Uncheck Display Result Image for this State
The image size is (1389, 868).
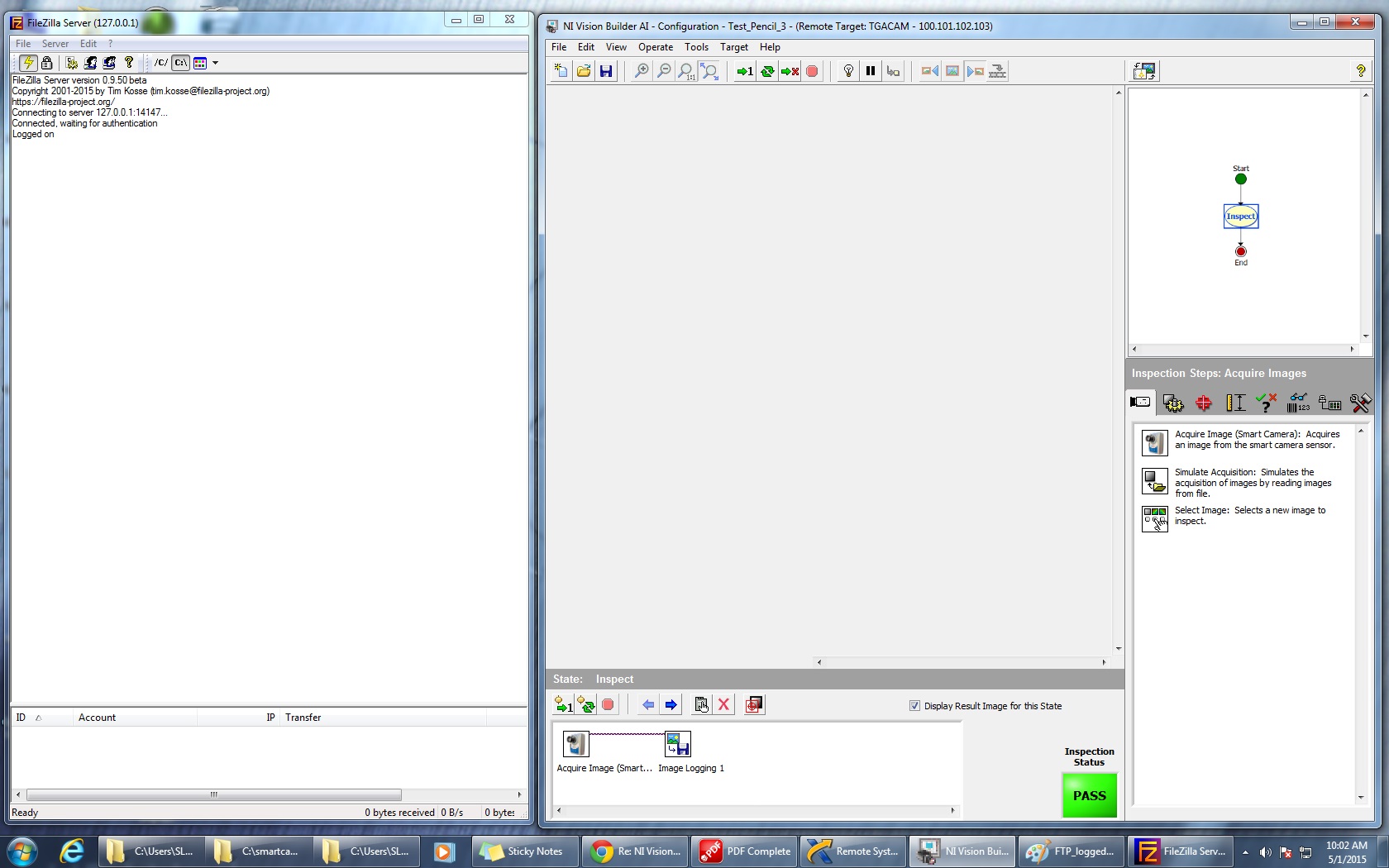[x=915, y=705]
